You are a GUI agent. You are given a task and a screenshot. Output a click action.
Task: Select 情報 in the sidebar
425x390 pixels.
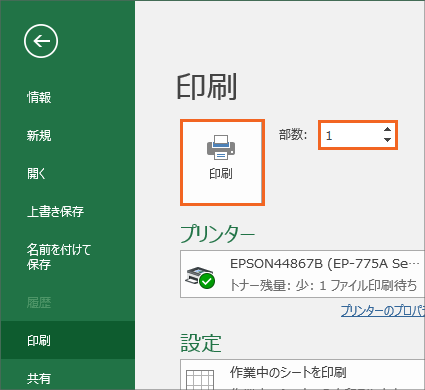pos(39,97)
